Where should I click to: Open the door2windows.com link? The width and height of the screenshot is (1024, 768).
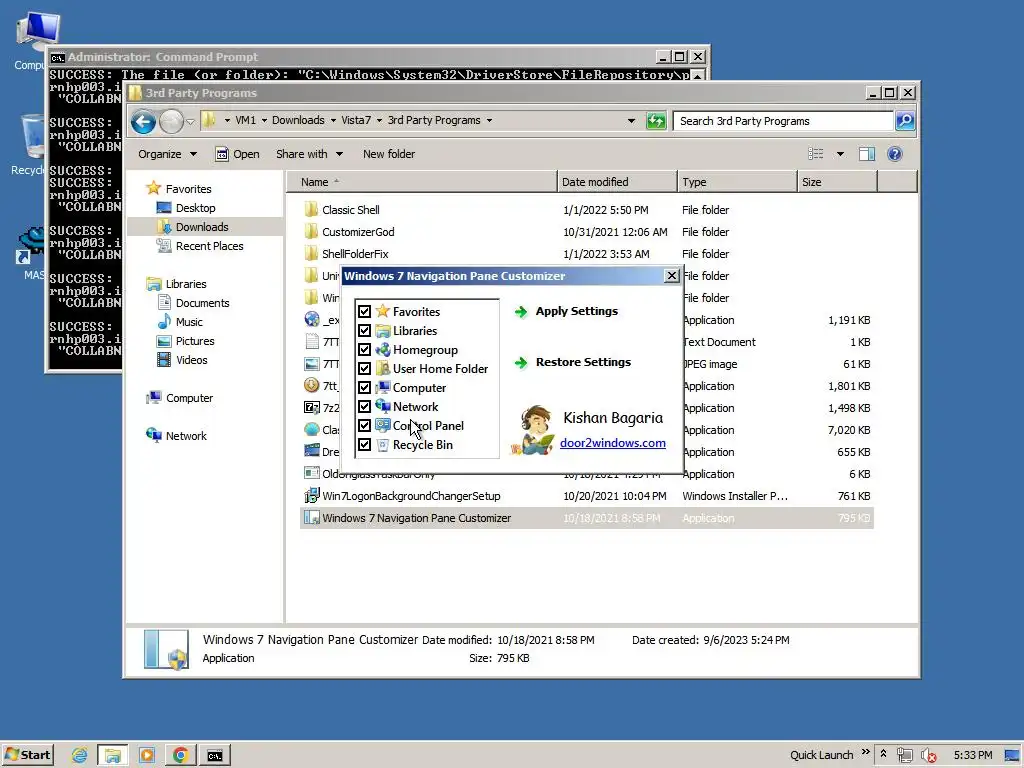pyautogui.click(x=613, y=443)
